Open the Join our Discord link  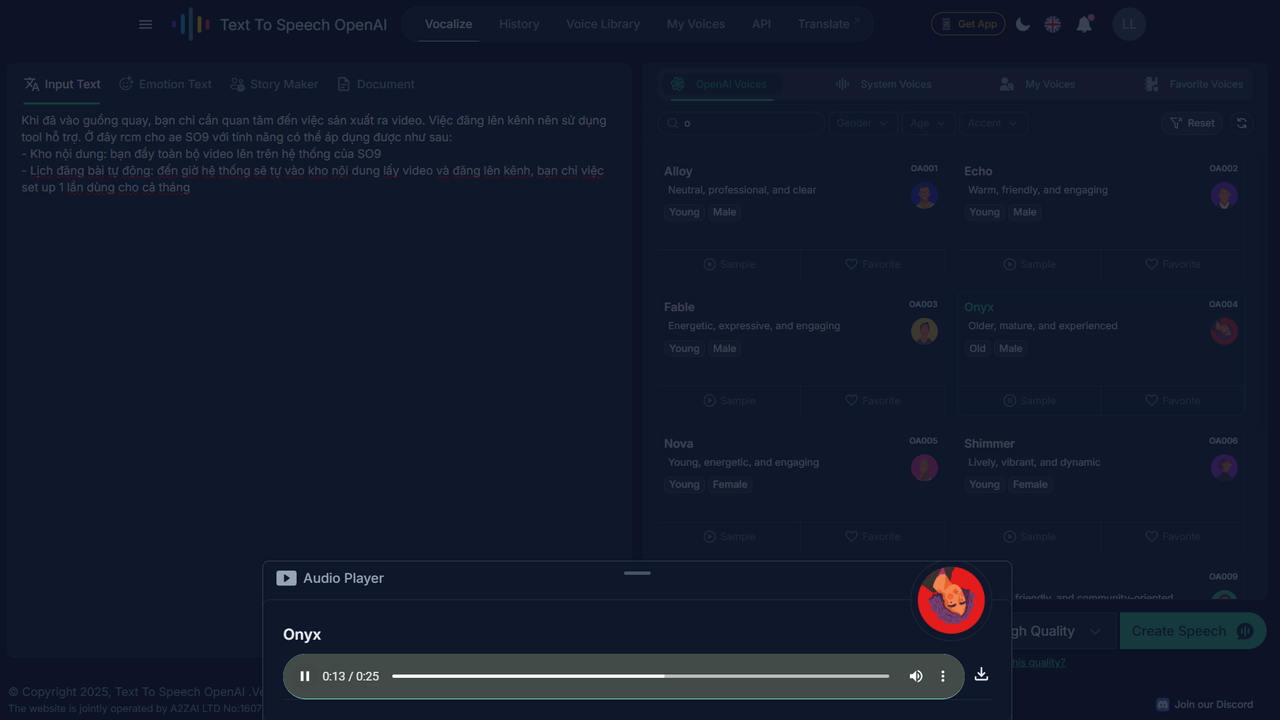[x=1204, y=704]
